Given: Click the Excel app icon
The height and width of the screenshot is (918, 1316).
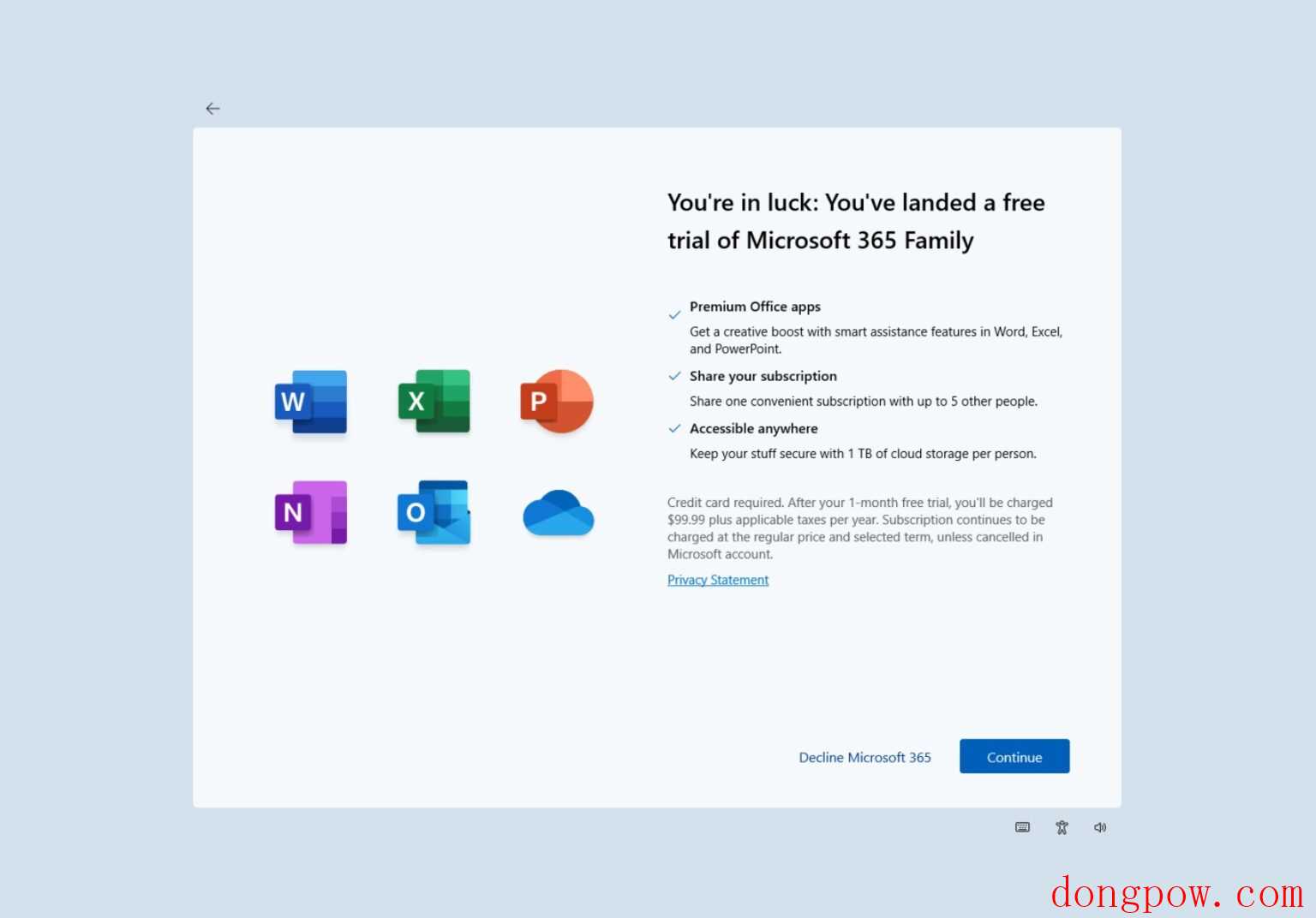Looking at the screenshot, I should (x=434, y=402).
